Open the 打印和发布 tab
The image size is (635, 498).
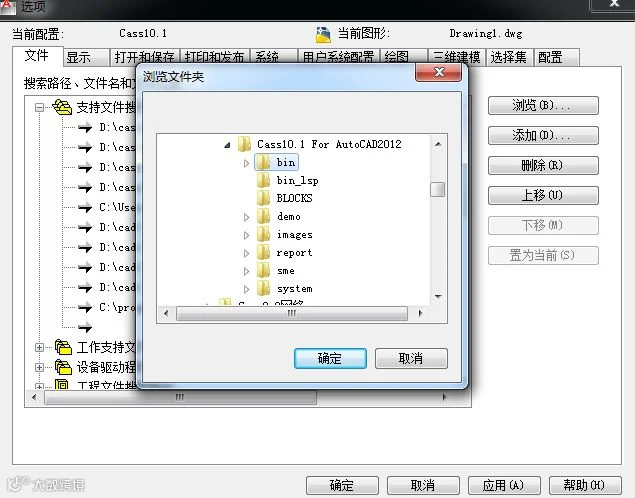coord(215,57)
